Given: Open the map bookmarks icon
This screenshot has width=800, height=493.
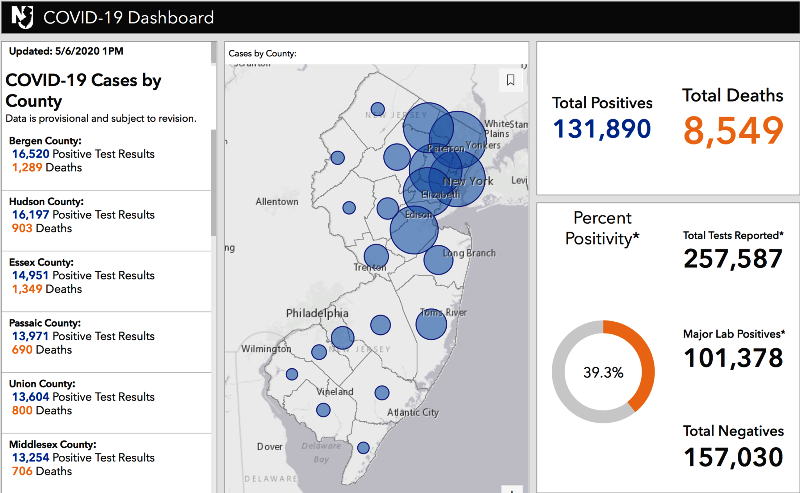Looking at the screenshot, I should pos(510,80).
